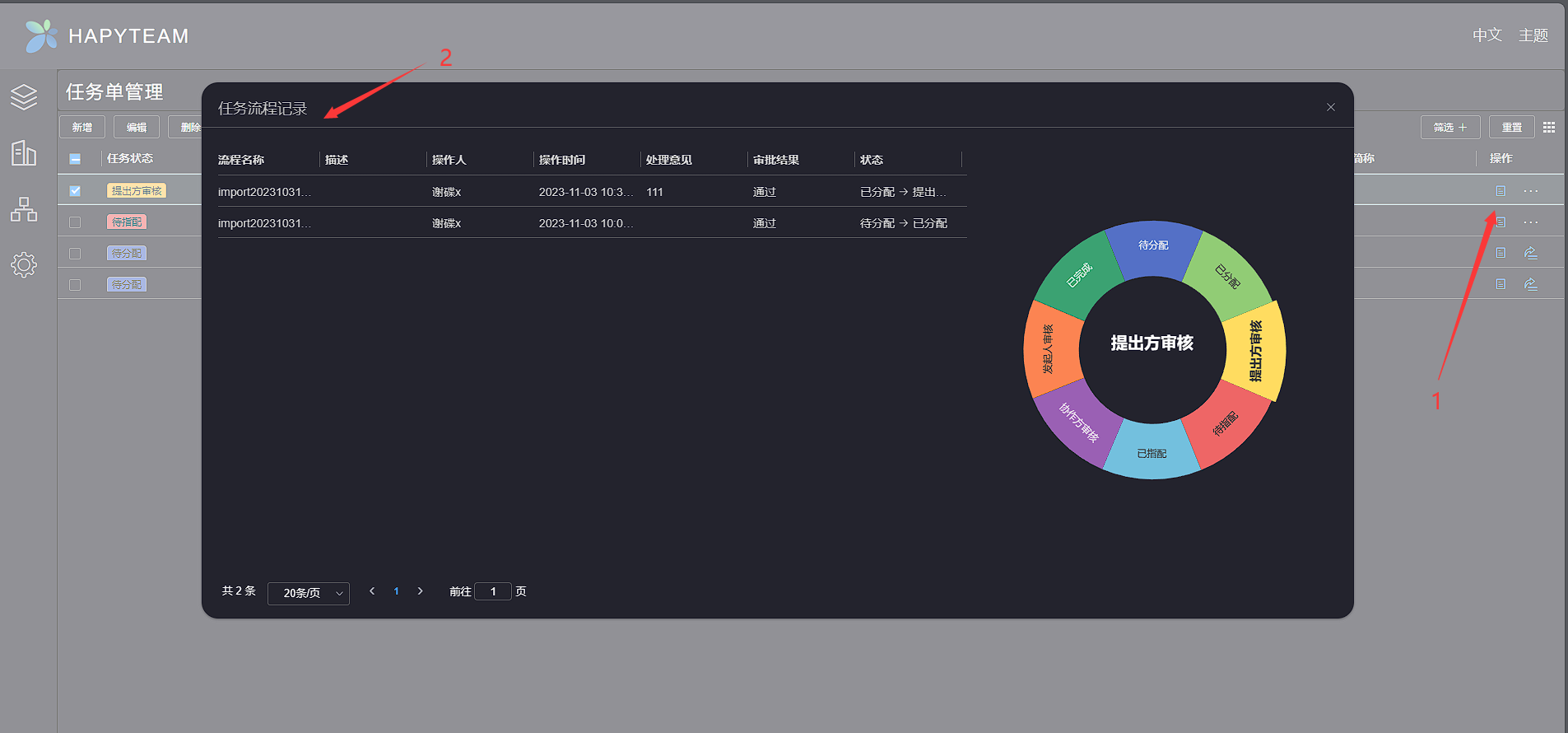Click the 任务单管理 page title
This screenshot has width=1568, height=733.
tap(114, 91)
